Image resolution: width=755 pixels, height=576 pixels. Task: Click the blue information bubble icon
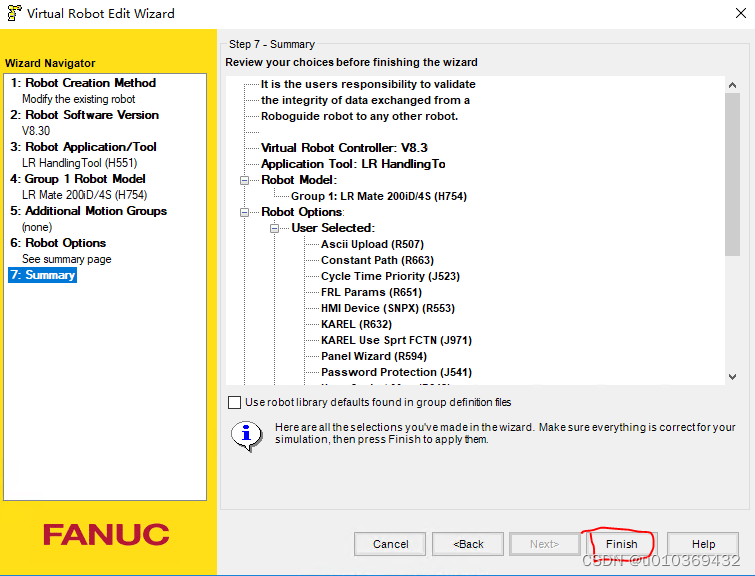tap(247, 435)
